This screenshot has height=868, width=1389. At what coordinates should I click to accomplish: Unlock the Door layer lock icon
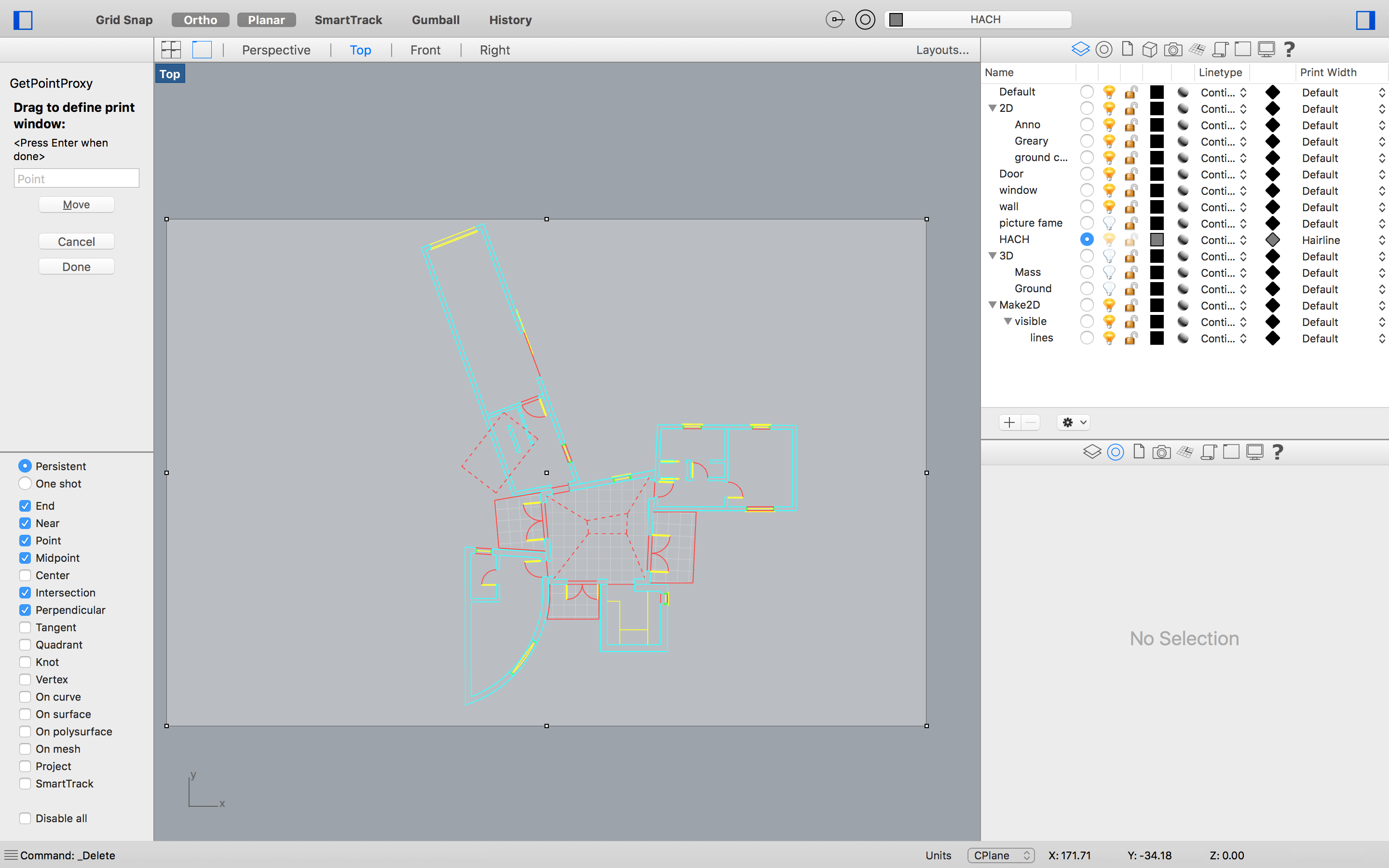1131,174
